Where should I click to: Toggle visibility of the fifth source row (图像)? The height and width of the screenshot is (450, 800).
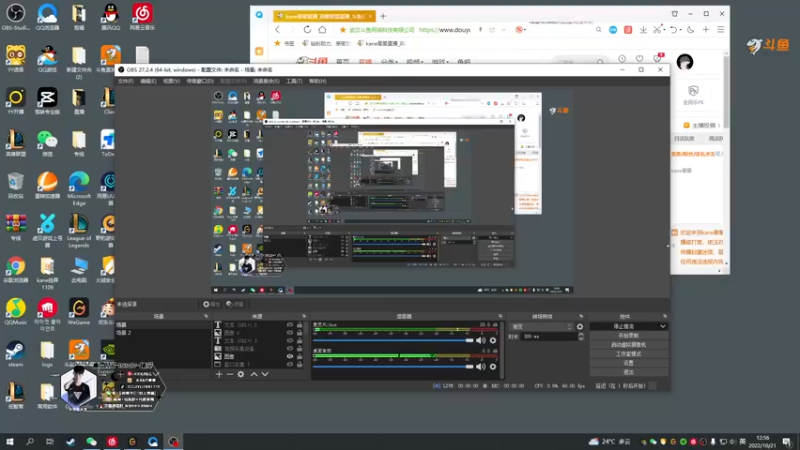(290, 356)
